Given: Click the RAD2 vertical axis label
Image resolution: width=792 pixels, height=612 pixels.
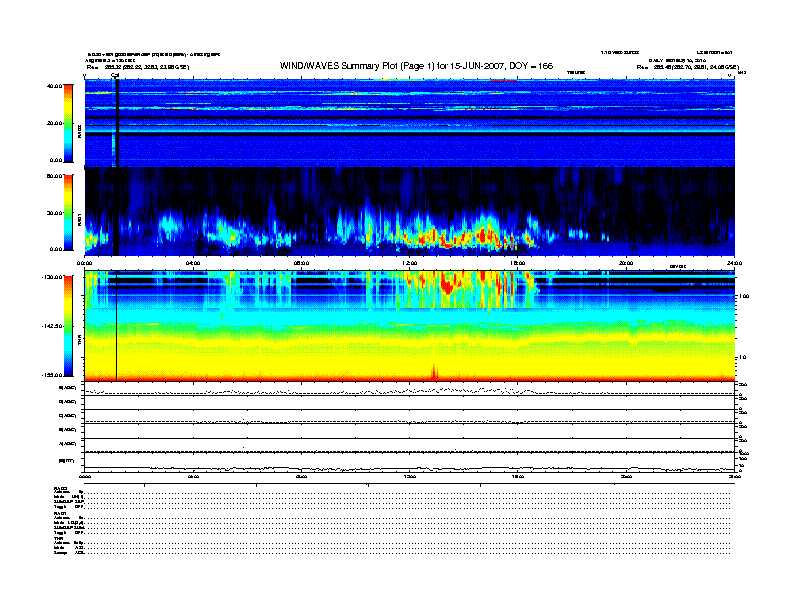Looking at the screenshot, I should coord(79,131).
